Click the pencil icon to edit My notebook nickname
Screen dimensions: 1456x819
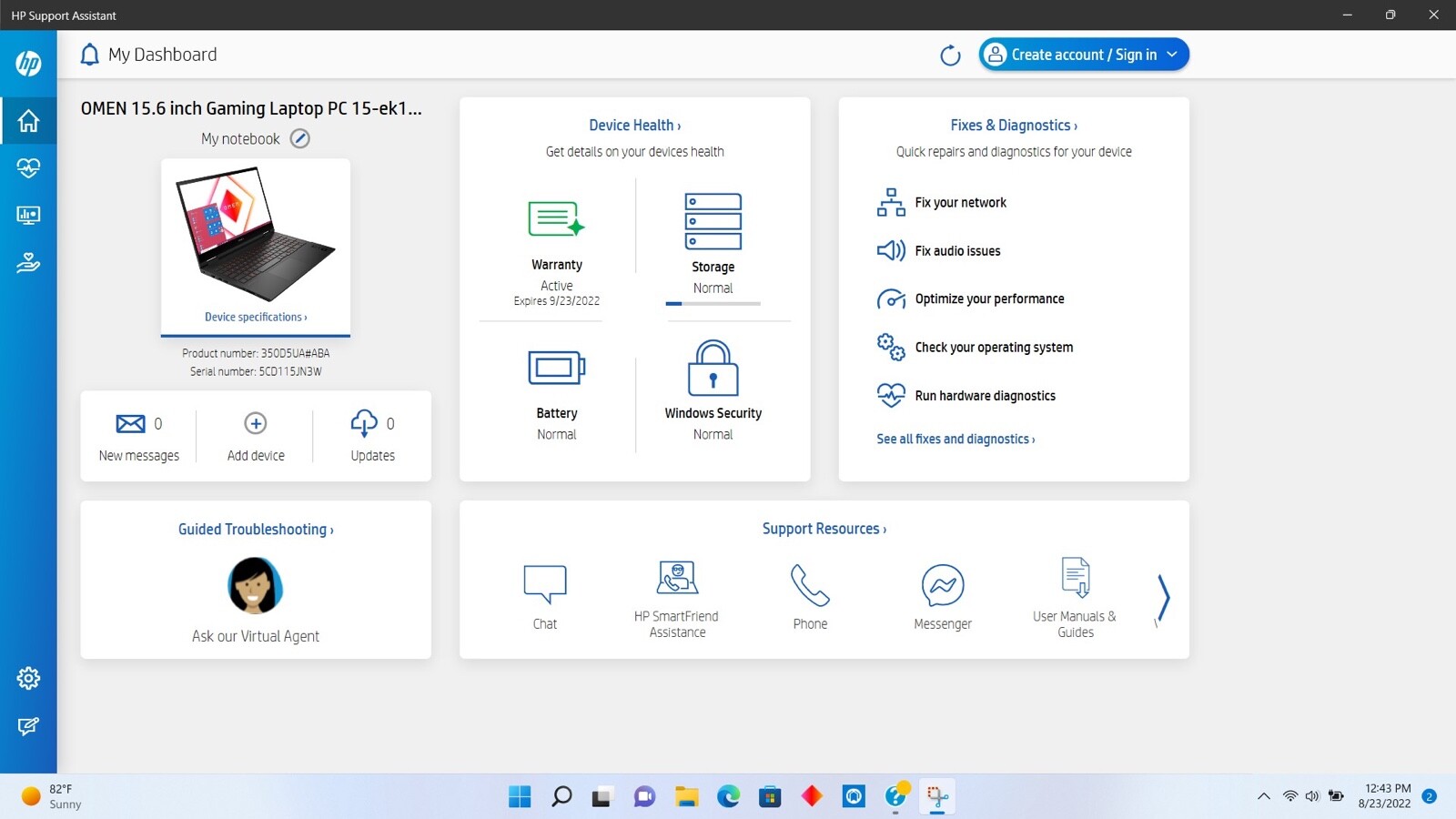(299, 138)
